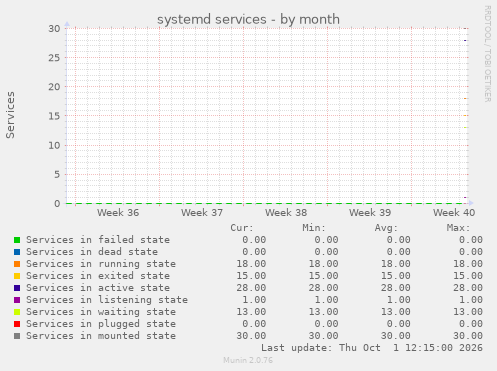Click the 'Avg:' column header
The image size is (497, 371).
[x=386, y=228]
